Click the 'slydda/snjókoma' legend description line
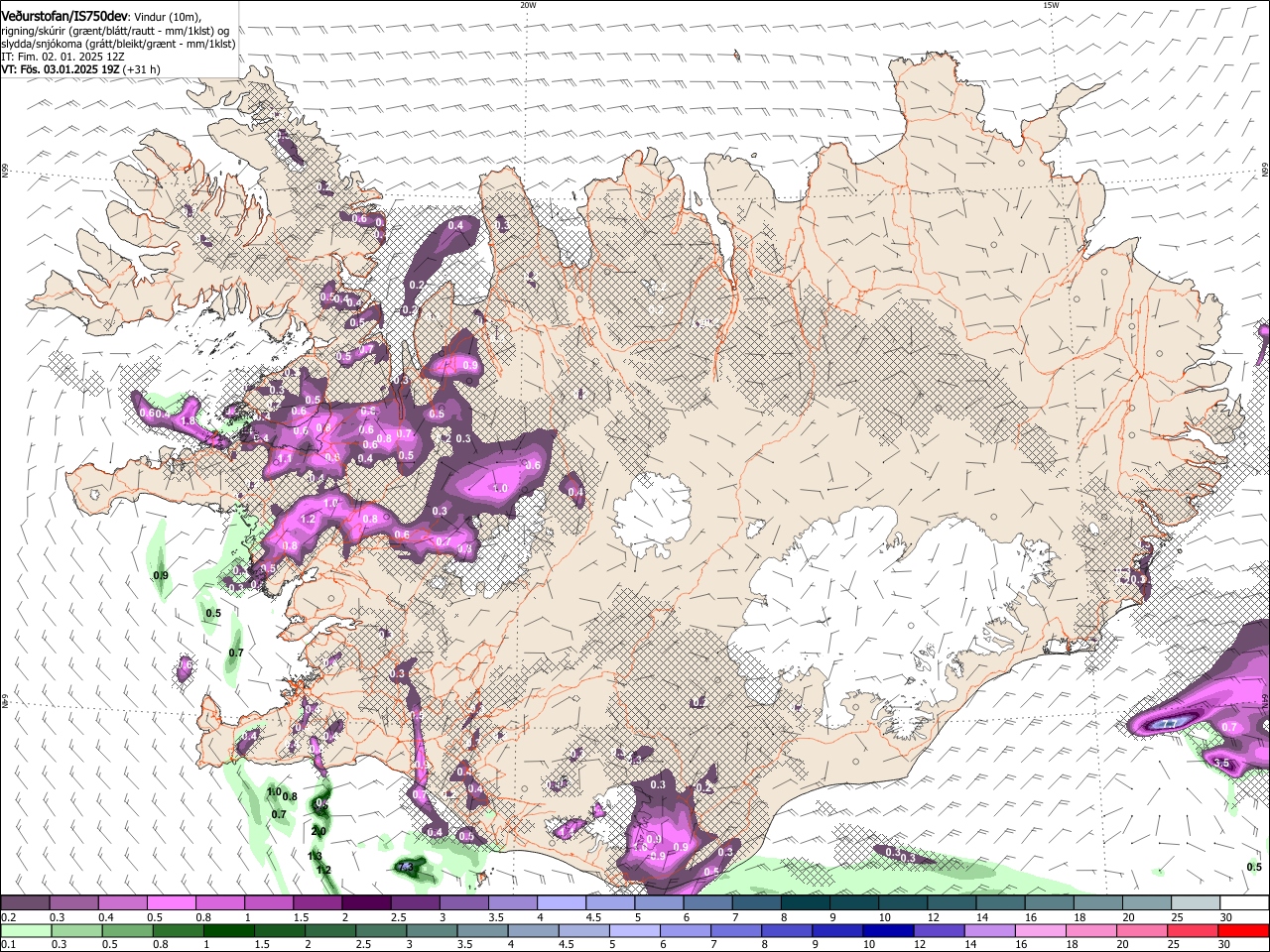 click(118, 44)
